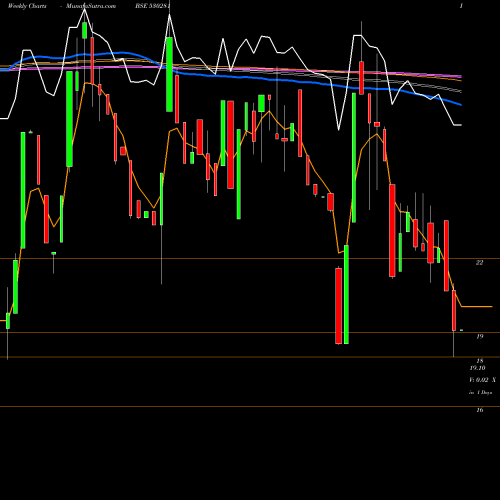The image size is (500, 500).
Task: Select the BSE stock code label
Action: coord(153,6)
